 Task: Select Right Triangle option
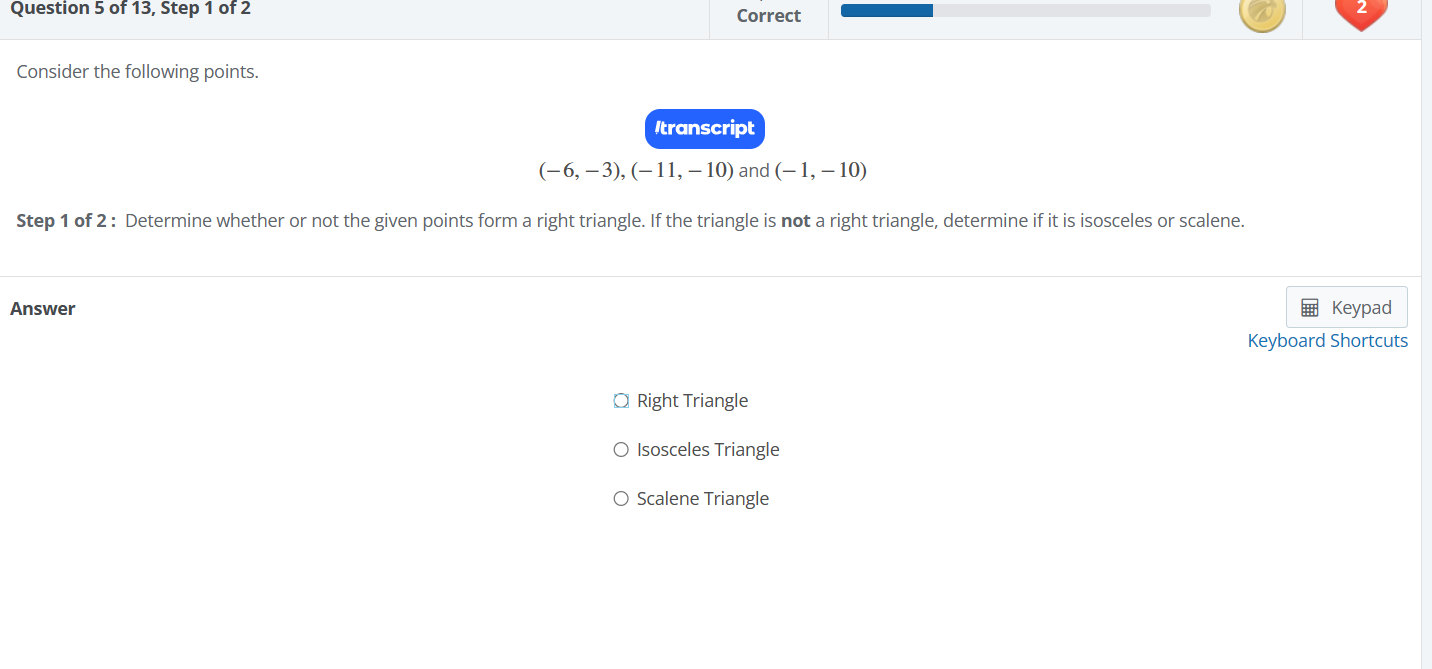[620, 400]
